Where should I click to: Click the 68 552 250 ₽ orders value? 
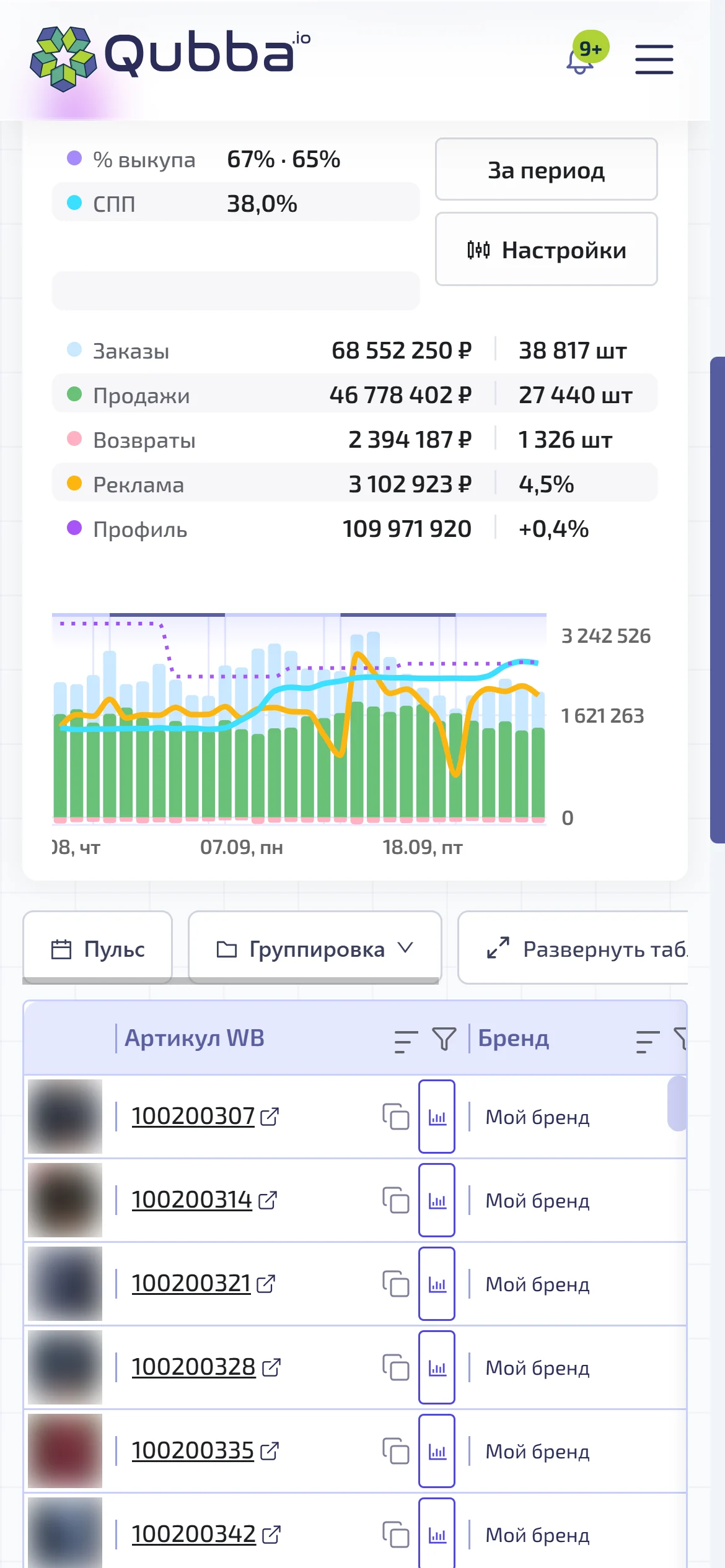click(x=402, y=351)
